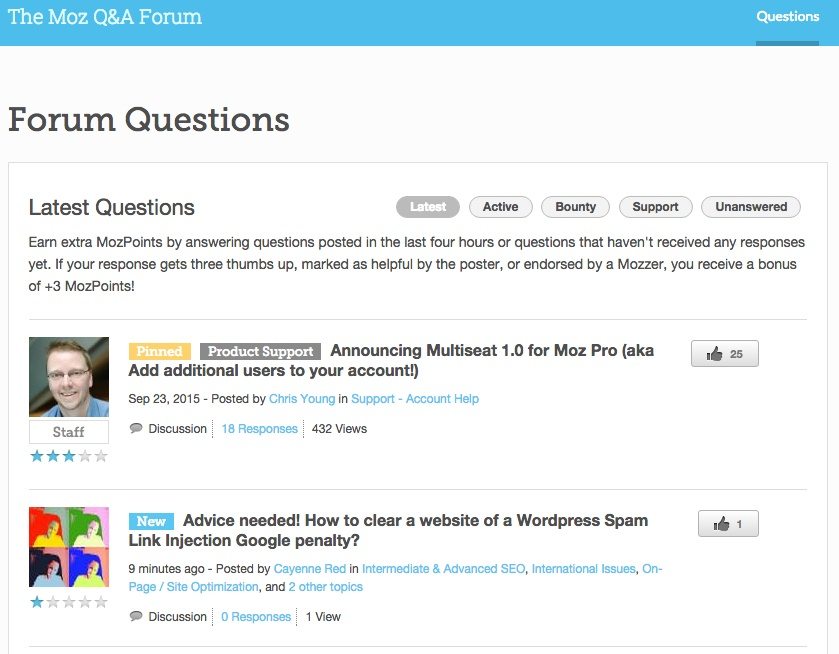The width and height of the screenshot is (839, 654).
Task: Open the Announcing Multiseat 1.0 question
Action: click(391, 360)
